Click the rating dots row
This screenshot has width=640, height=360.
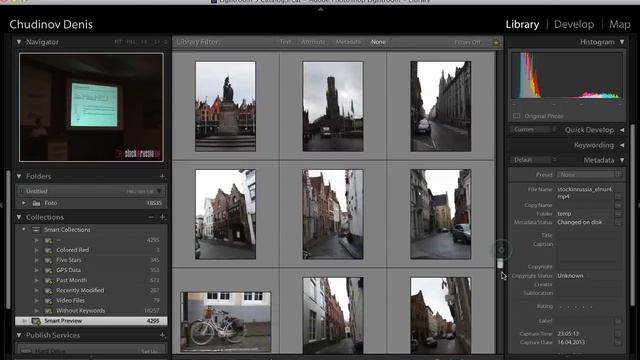(576, 307)
